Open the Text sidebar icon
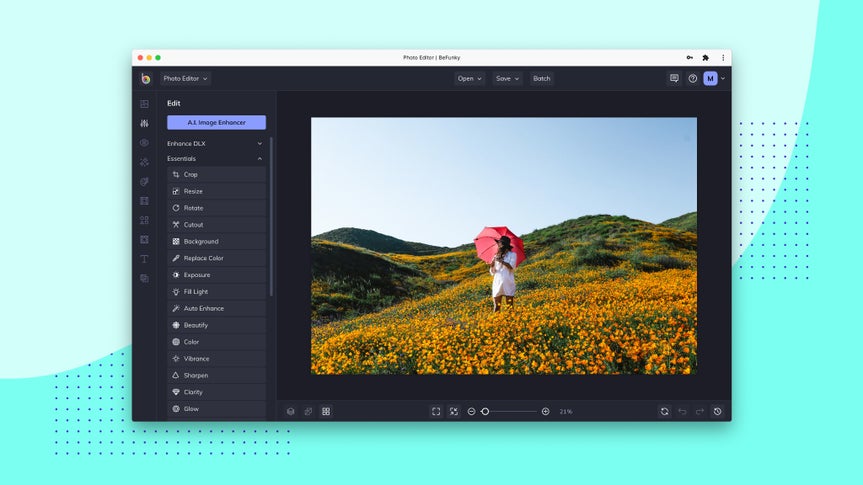 (x=144, y=259)
